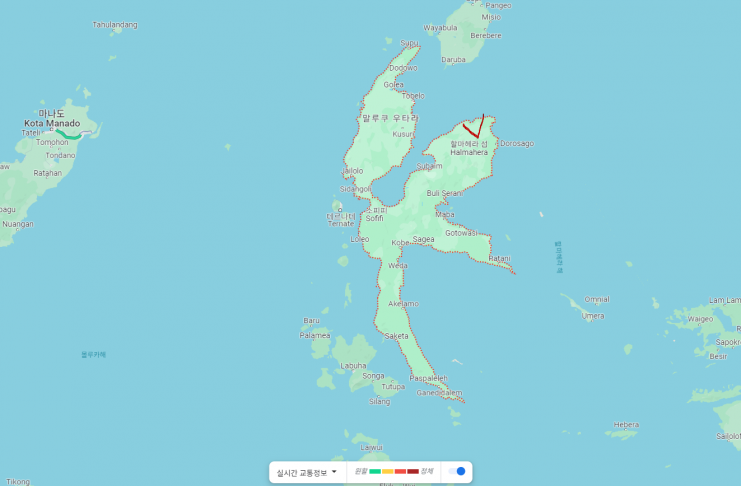Image resolution: width=741 pixels, height=486 pixels.
Task: Click the Jailolo town label
Action: pos(352,171)
